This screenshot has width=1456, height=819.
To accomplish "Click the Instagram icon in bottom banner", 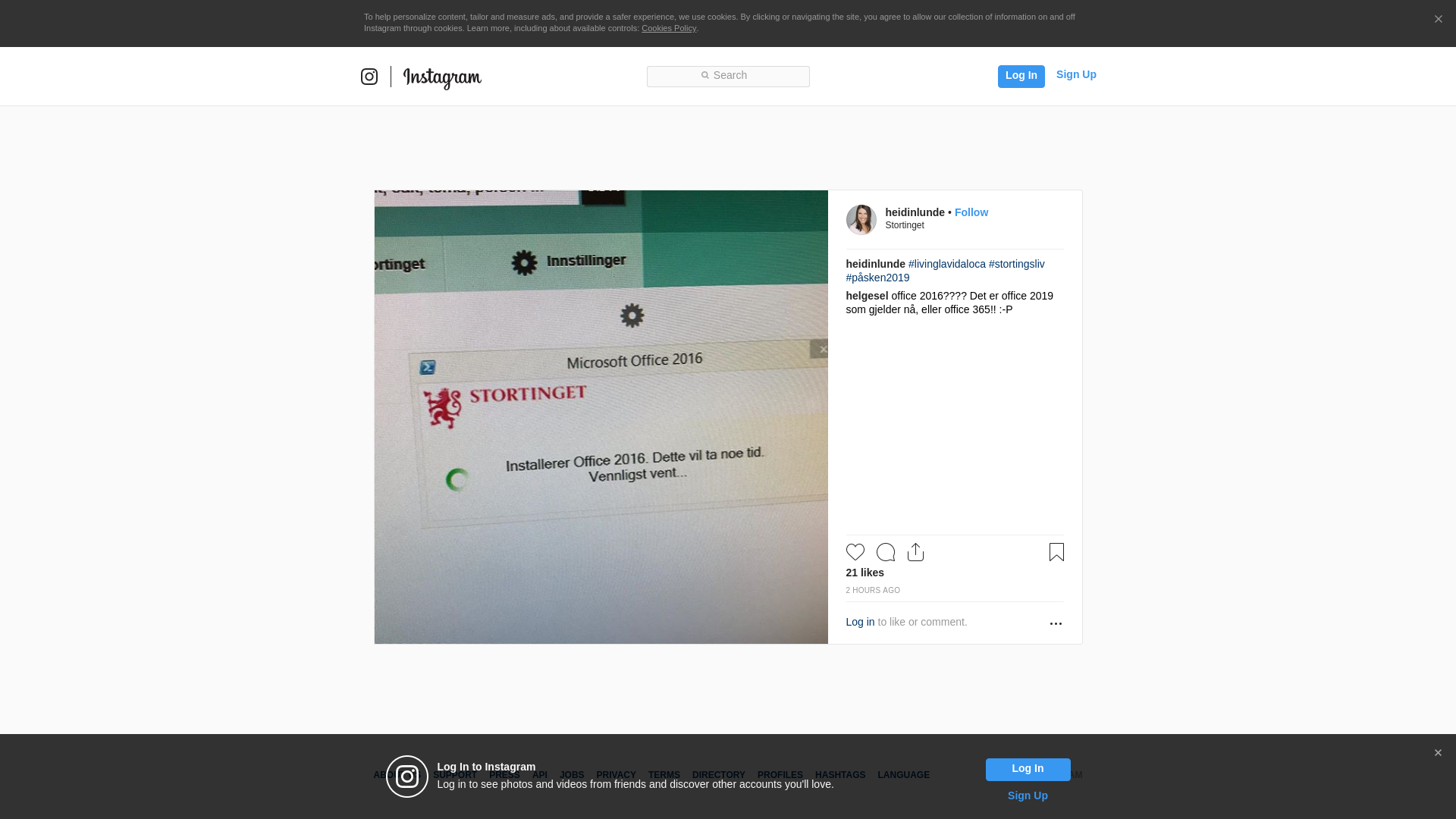I will (x=407, y=777).
